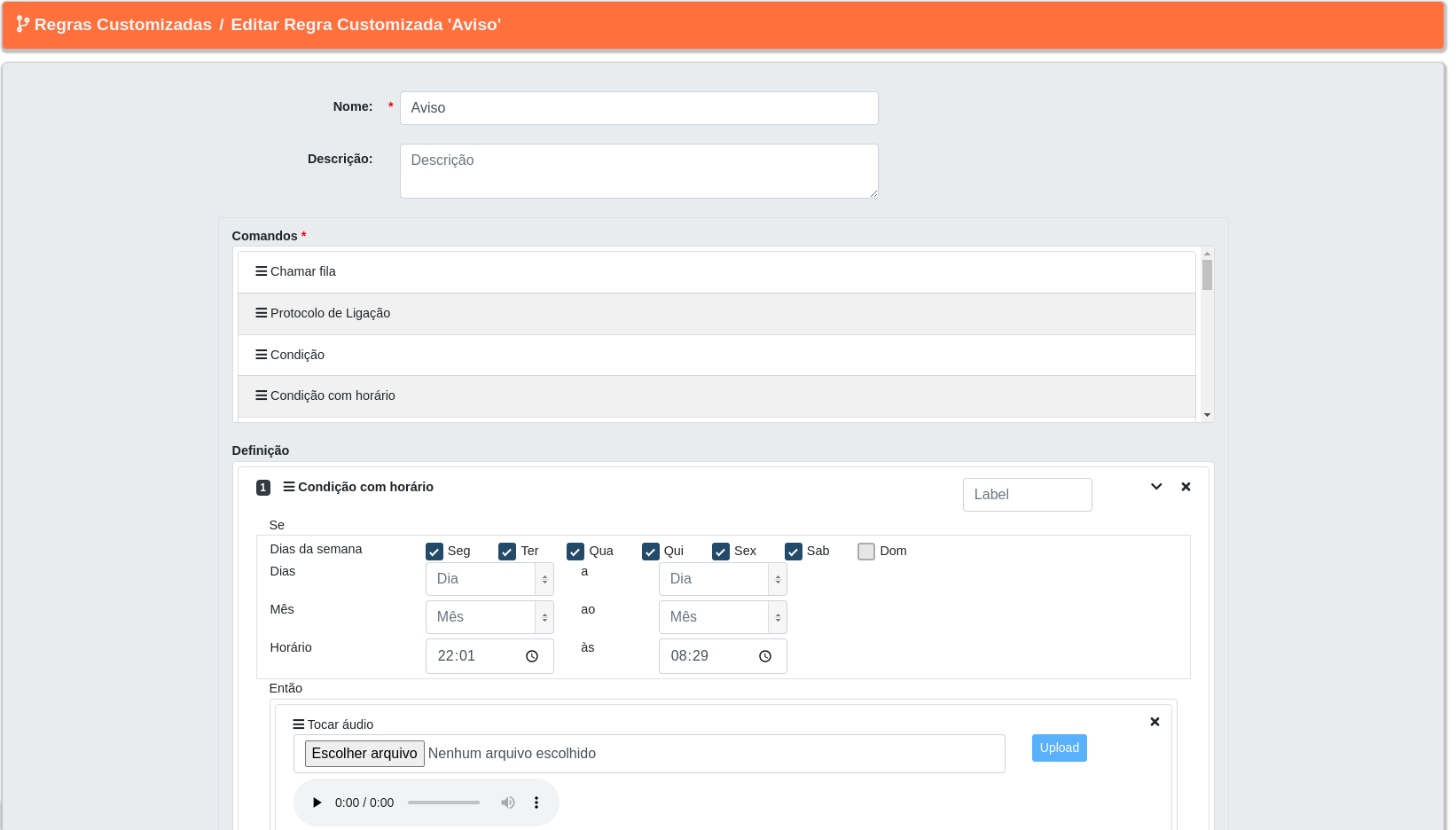Open the clock picker of the 22:01 field

(x=532, y=656)
